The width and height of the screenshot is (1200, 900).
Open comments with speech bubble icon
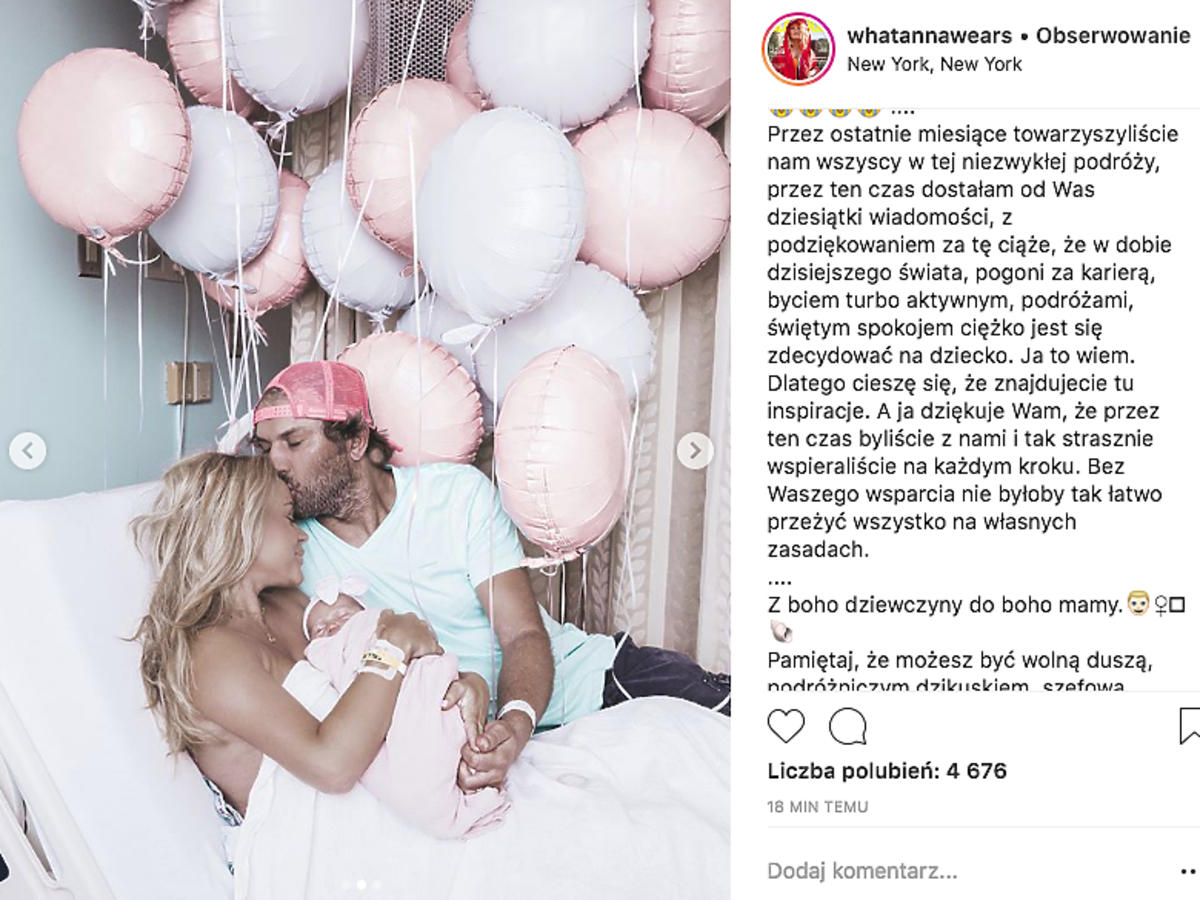pos(848,726)
